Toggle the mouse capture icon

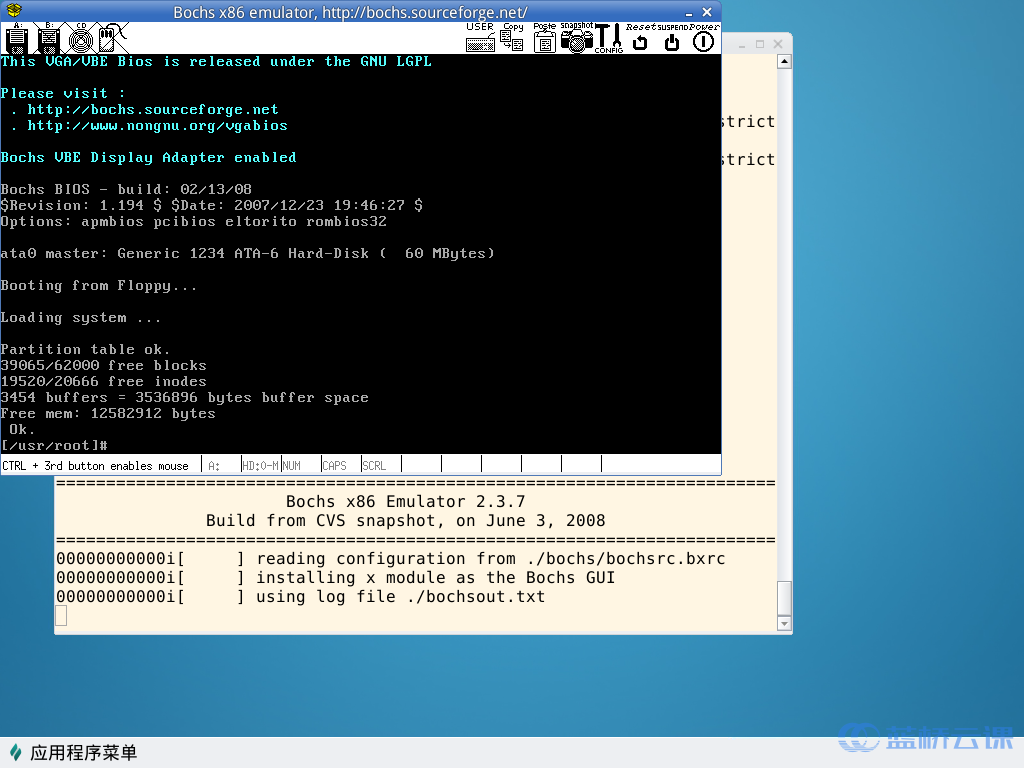tap(112, 39)
